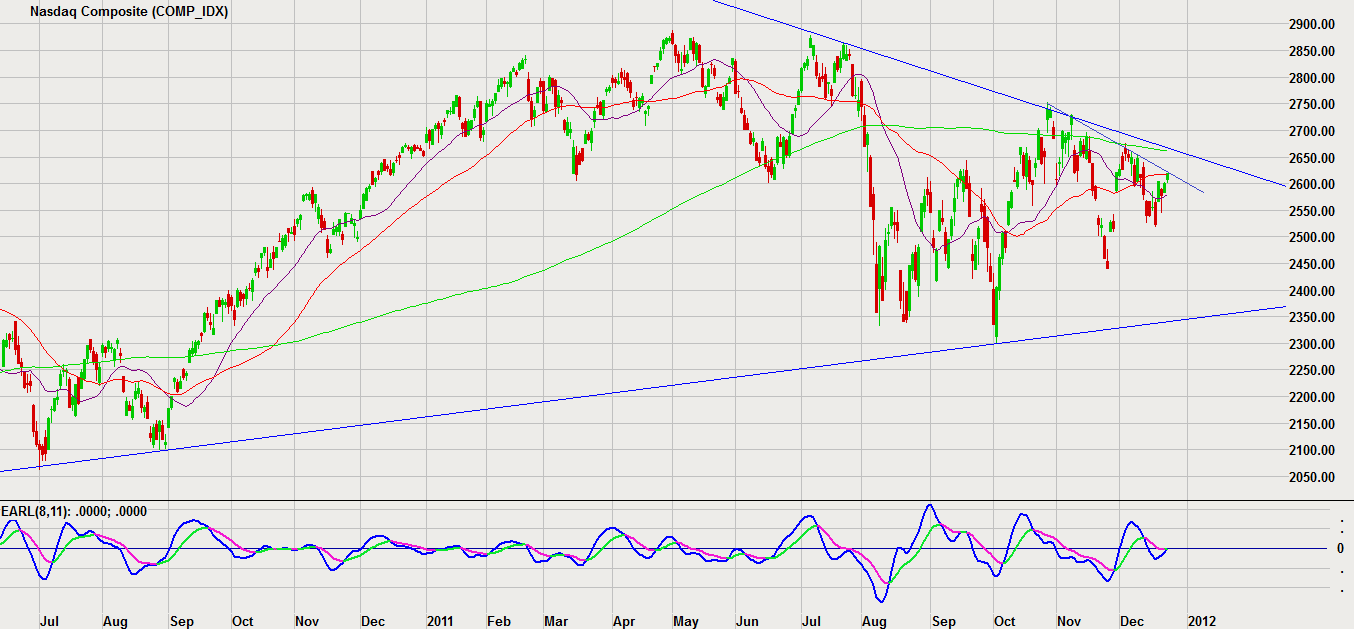
Task: Click the oscillator's horizontal zero line
Action: 1250,548
